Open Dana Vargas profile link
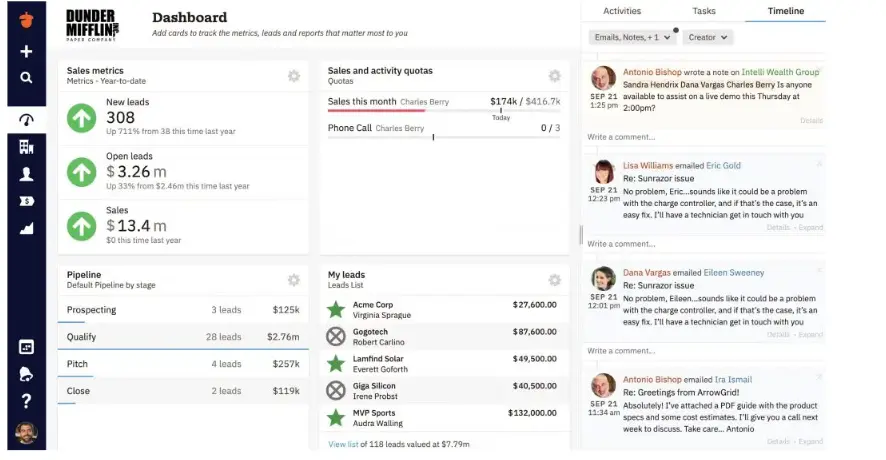 click(x=646, y=272)
